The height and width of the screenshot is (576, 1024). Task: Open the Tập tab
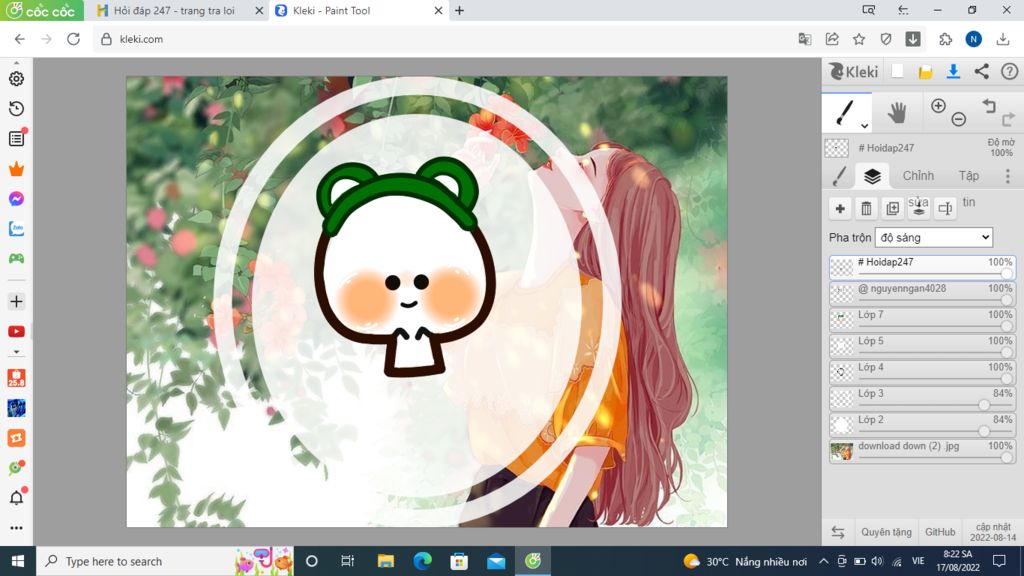tap(968, 176)
